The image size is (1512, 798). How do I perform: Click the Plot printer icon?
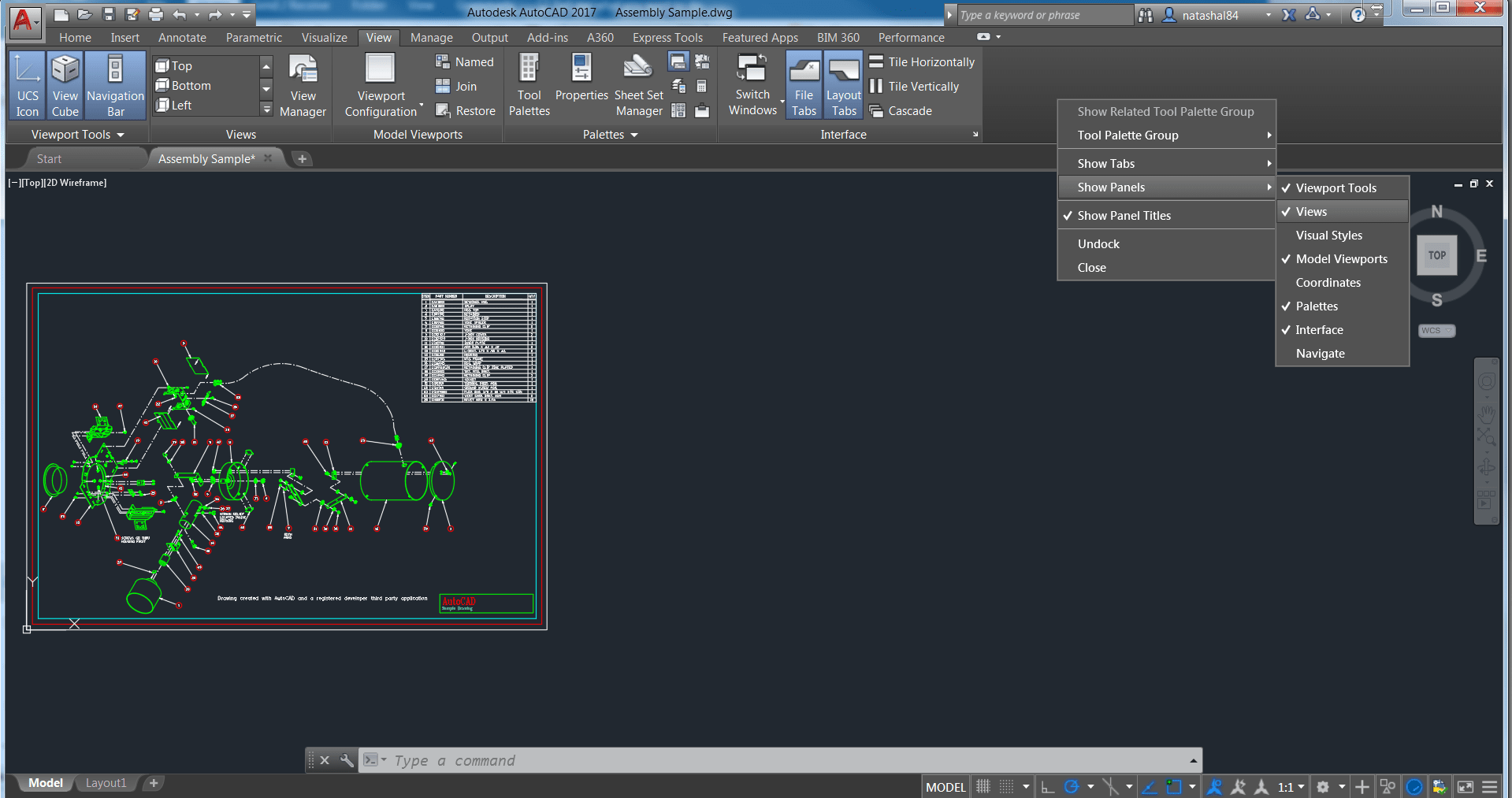[156, 14]
